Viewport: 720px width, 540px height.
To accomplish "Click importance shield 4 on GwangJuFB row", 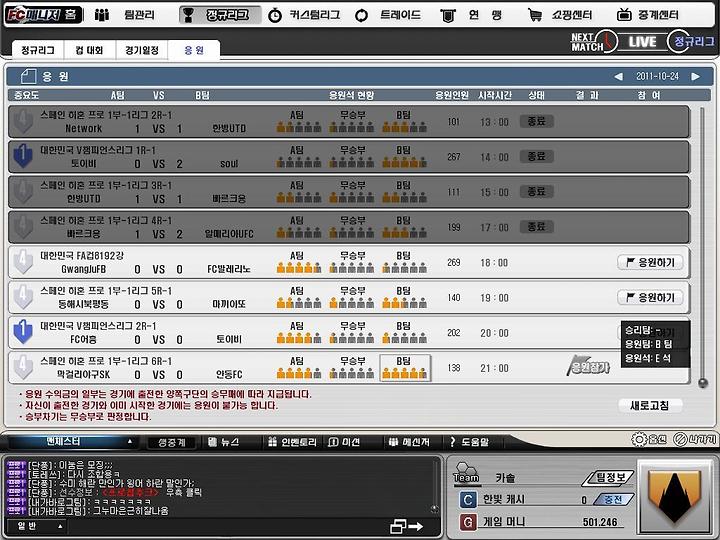I will click(x=23, y=262).
